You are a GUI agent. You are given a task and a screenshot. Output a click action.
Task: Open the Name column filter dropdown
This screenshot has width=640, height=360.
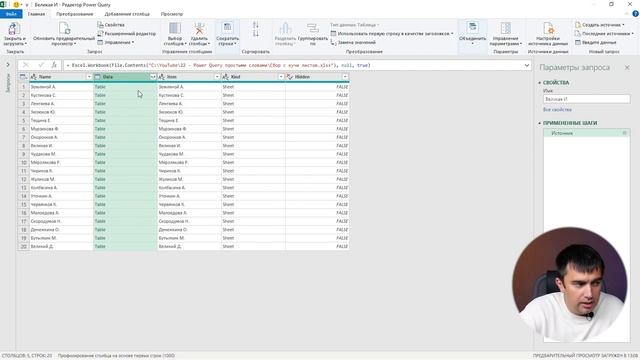pyautogui.click(x=89, y=77)
